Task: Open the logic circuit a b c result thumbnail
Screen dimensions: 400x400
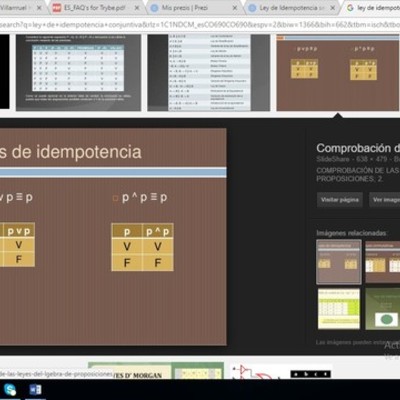Action: pos(282,371)
